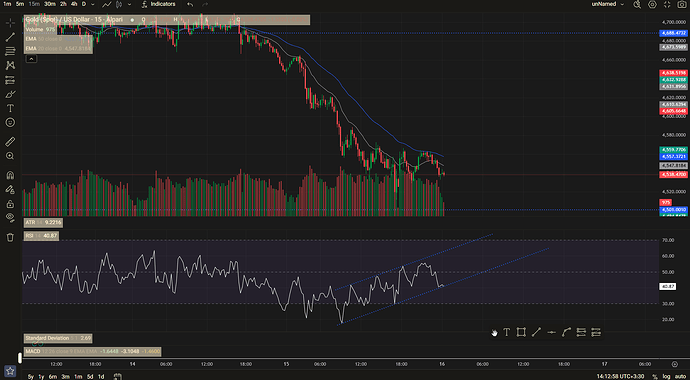Select the RSI indicator legend
The height and width of the screenshot is (380, 690).
coord(41,236)
